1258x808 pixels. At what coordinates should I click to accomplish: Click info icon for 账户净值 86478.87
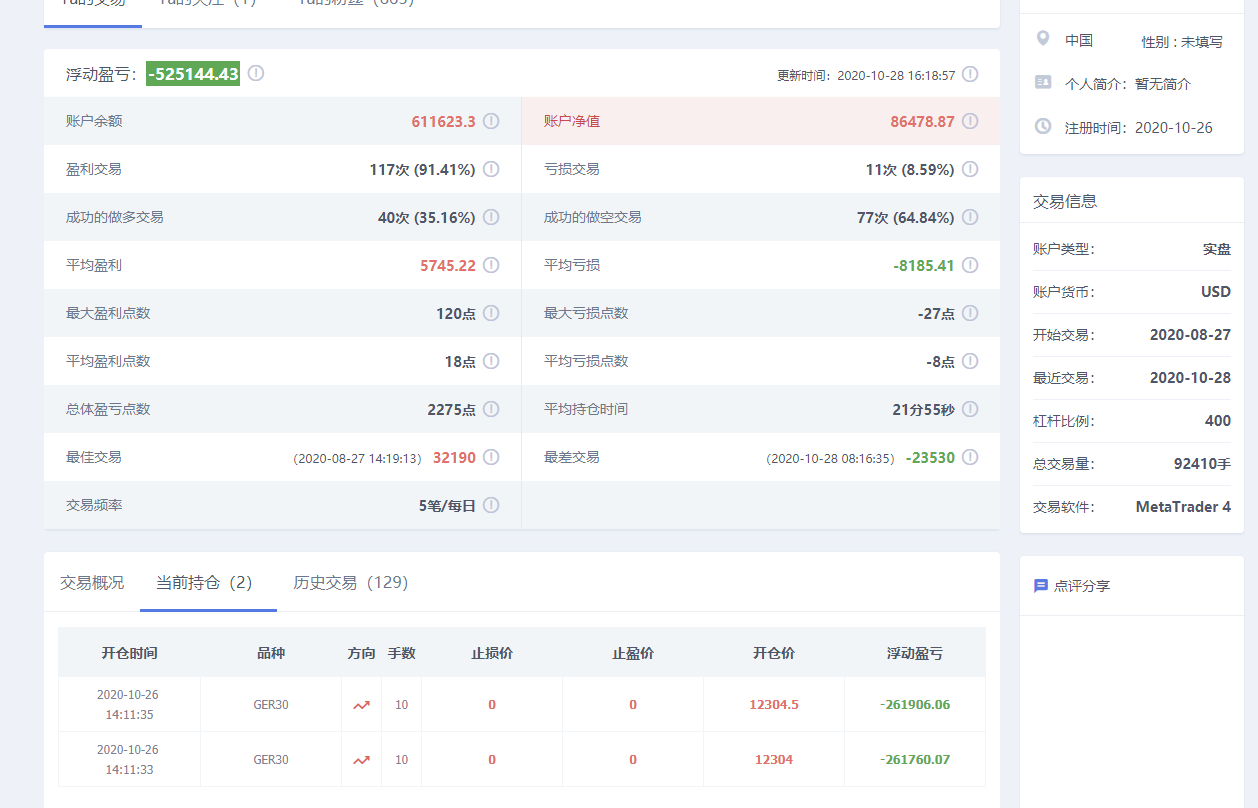970,121
